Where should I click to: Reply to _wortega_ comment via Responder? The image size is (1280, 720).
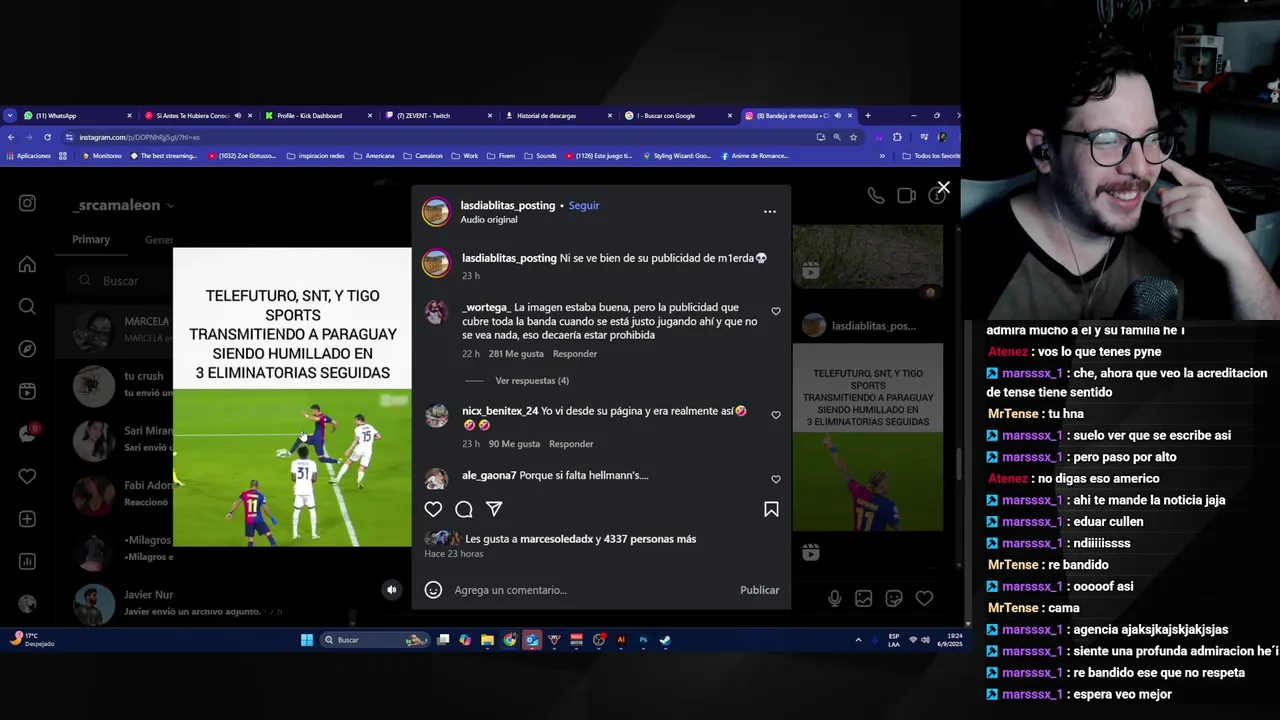coord(575,354)
